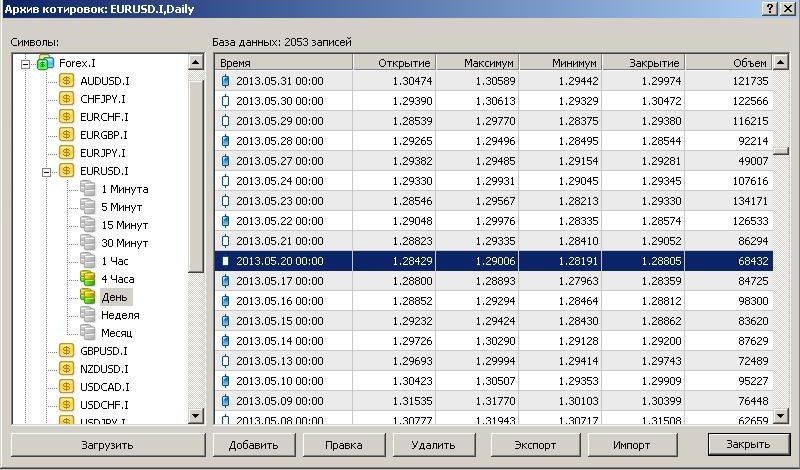
Task: Sort by the Открытие column header
Action: click(x=394, y=63)
